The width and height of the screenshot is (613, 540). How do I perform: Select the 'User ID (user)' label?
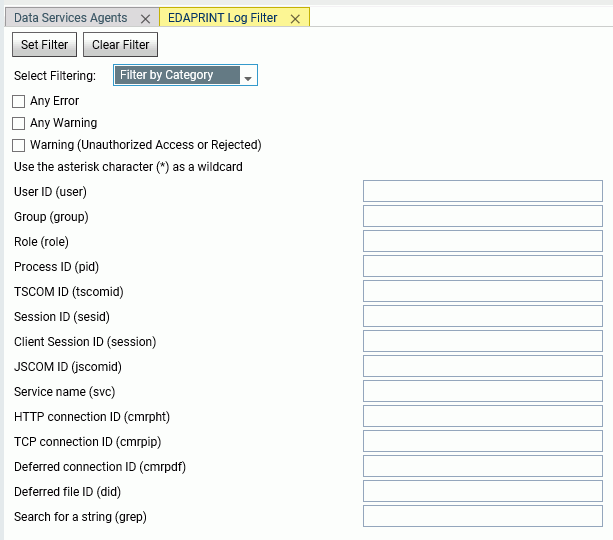(x=50, y=192)
